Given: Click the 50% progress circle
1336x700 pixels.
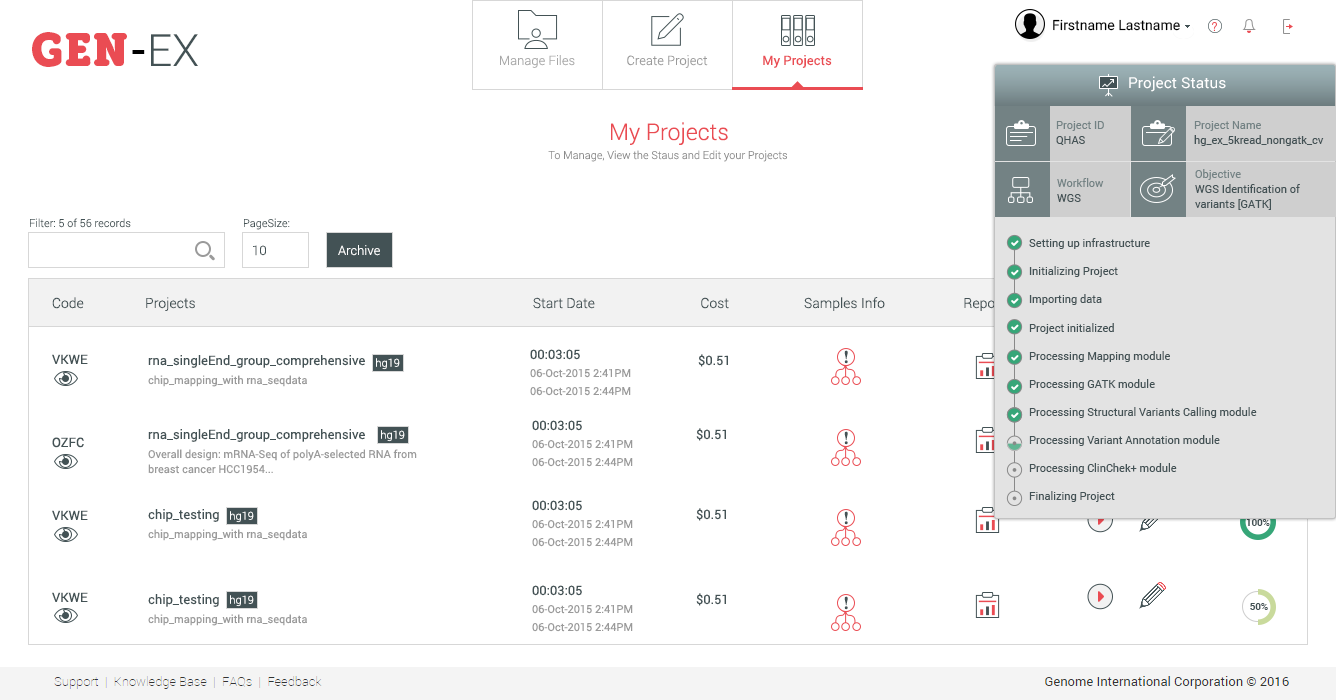Looking at the screenshot, I should pyautogui.click(x=1258, y=607).
